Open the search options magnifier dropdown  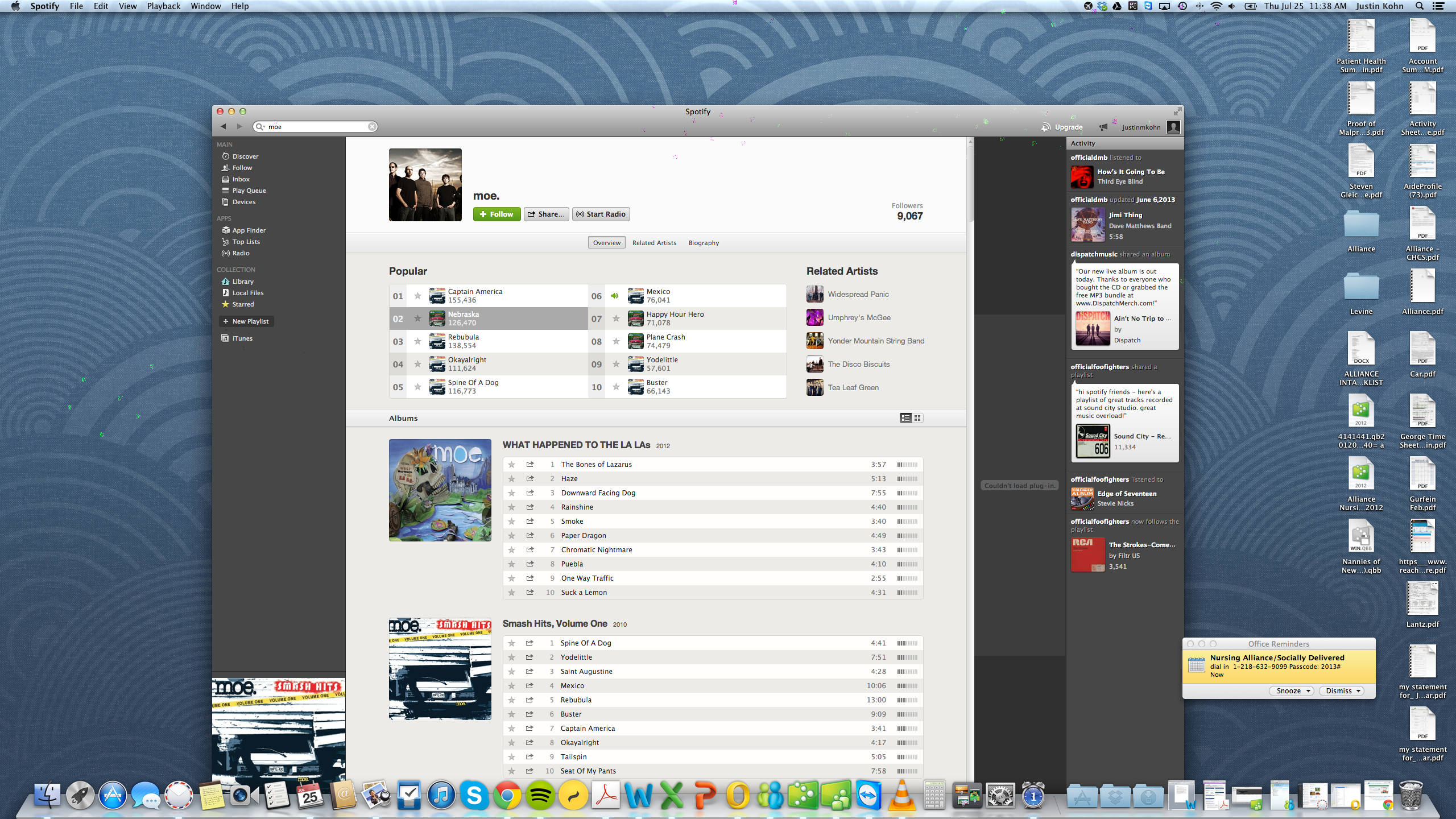coord(260,127)
